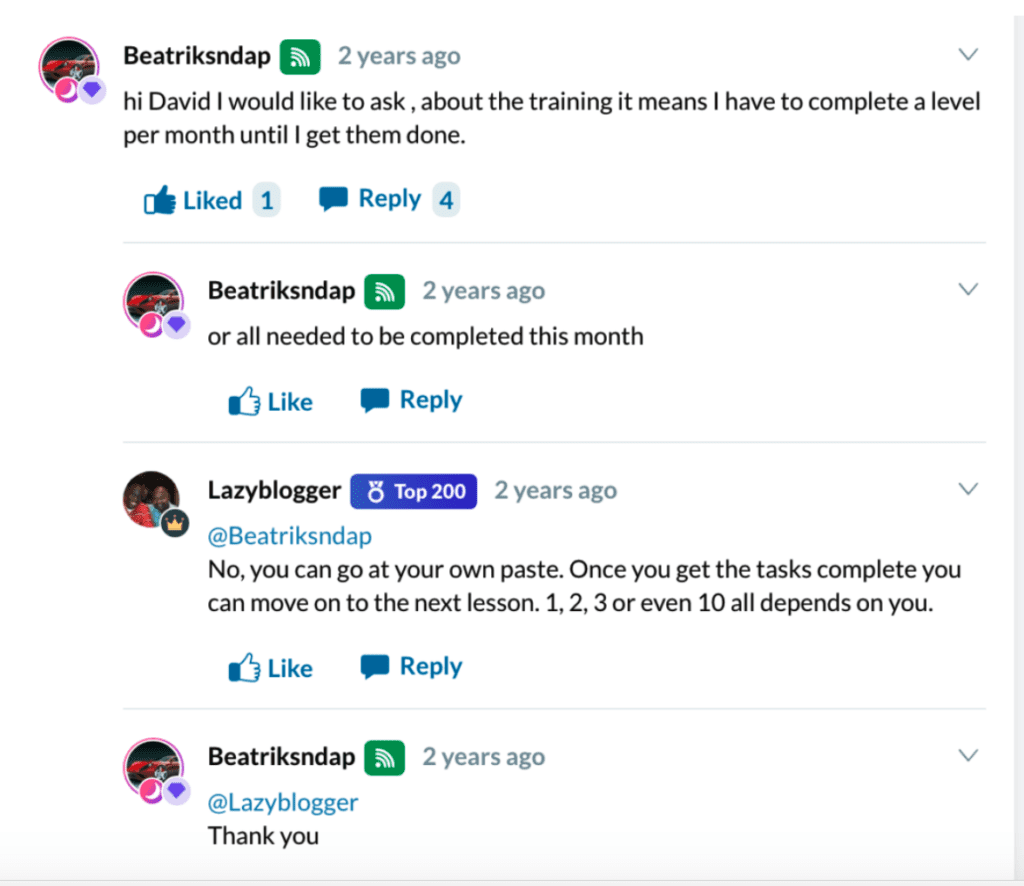Open Lazyblogger's profile avatar
Viewport: 1024px width, 886px height.
[x=152, y=499]
